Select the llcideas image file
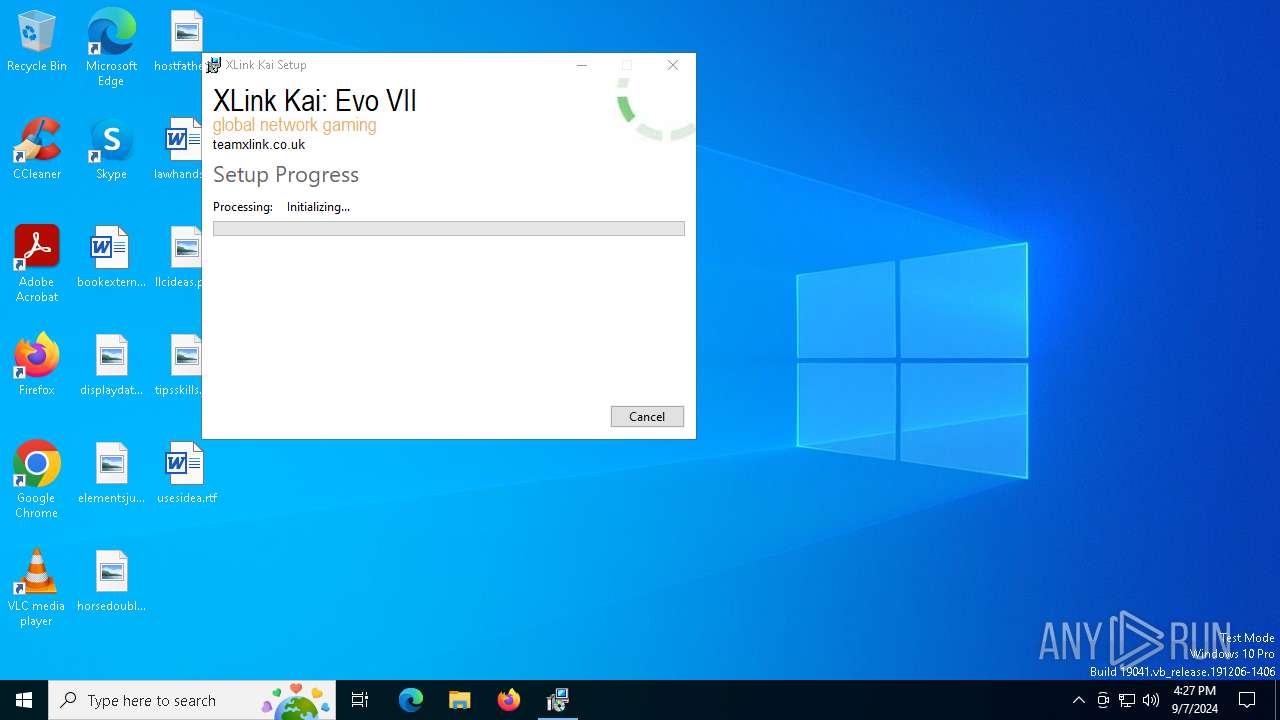Screen dimensions: 1280x720 pyautogui.click(x=180, y=258)
